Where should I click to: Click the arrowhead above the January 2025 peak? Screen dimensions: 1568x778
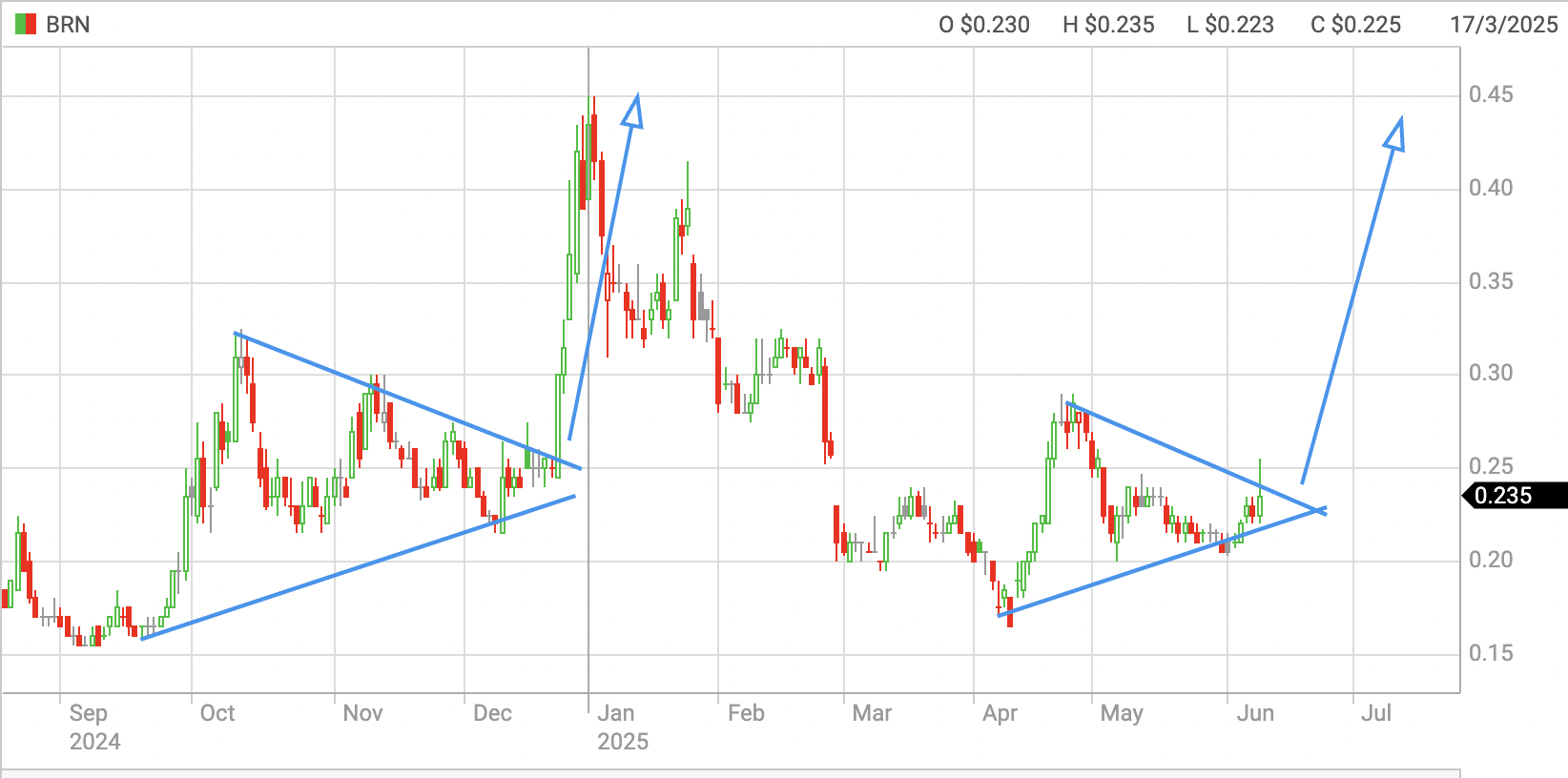(x=633, y=111)
